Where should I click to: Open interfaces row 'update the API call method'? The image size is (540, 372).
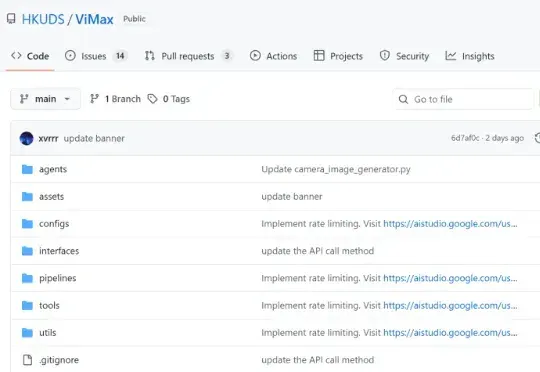tap(318, 251)
